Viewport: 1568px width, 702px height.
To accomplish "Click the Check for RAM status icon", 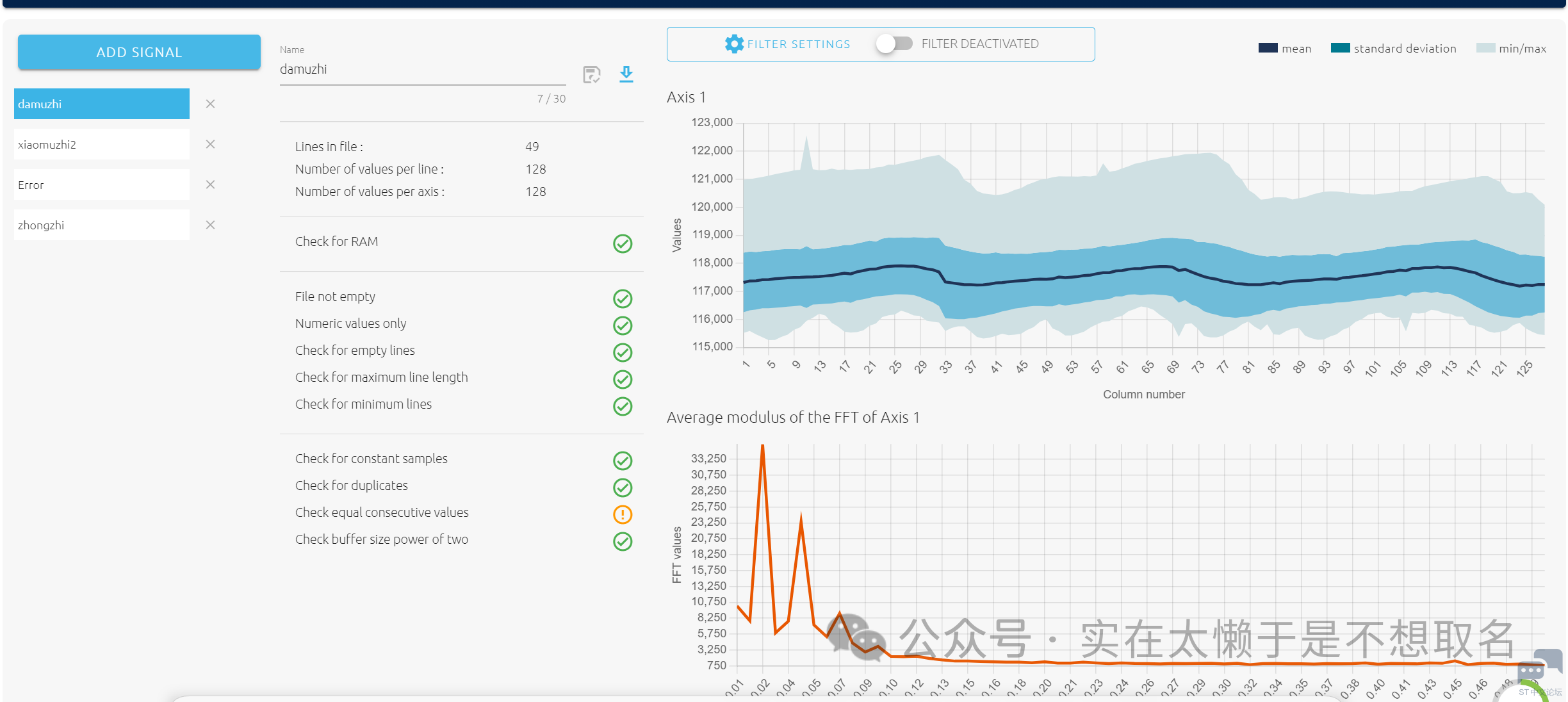I will click(623, 243).
